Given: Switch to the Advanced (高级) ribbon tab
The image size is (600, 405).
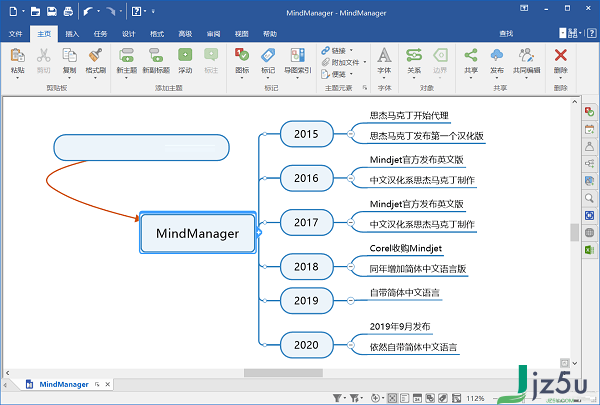Looking at the screenshot, I should pyautogui.click(x=185, y=34).
